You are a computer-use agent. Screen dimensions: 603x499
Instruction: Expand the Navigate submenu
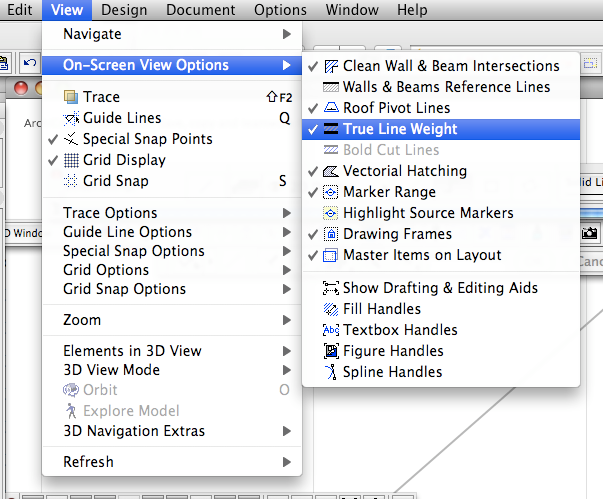(x=170, y=34)
